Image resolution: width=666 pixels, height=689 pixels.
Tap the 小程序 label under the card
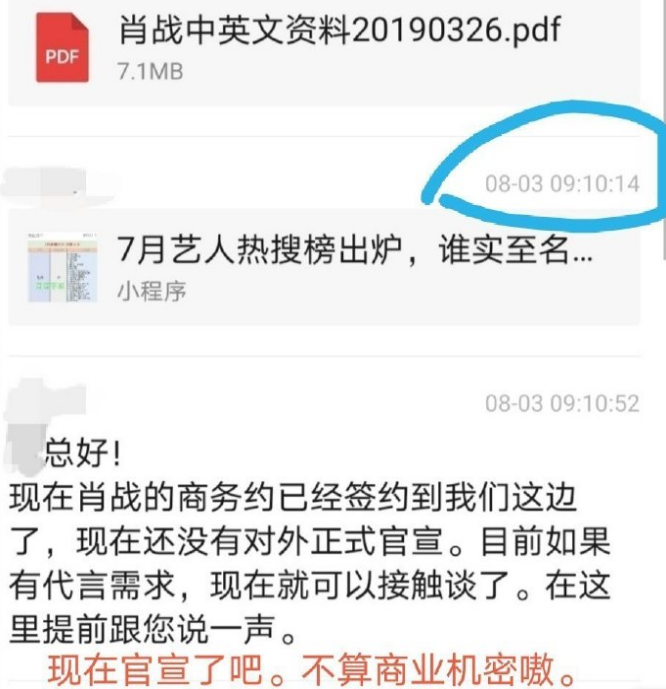click(x=152, y=291)
